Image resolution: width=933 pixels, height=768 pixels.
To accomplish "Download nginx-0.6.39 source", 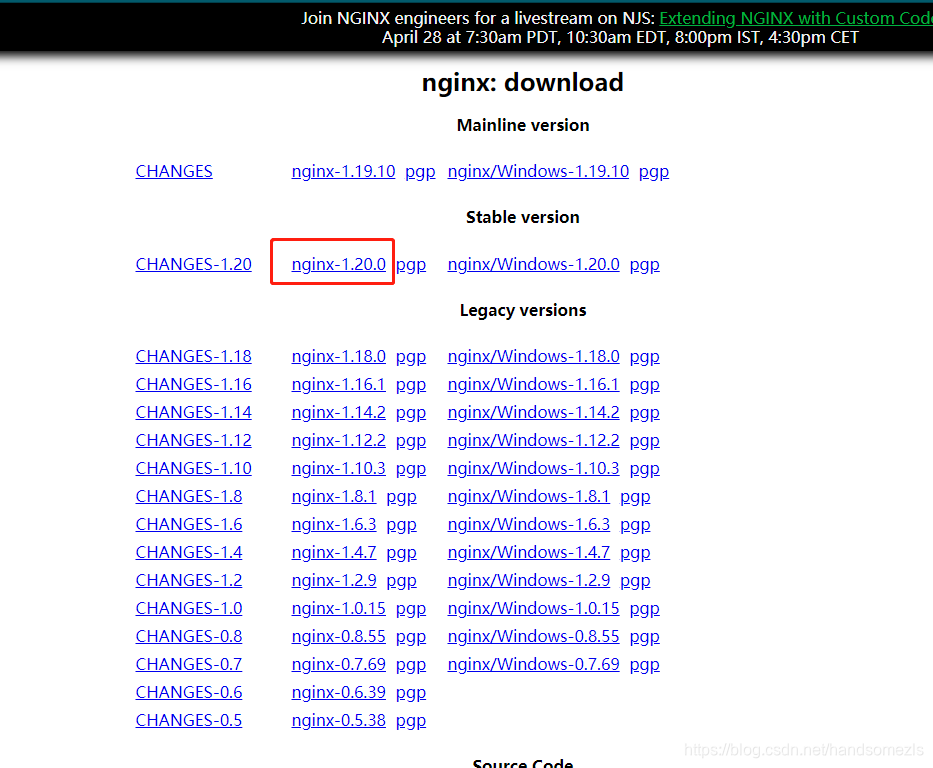I will tap(339, 692).
